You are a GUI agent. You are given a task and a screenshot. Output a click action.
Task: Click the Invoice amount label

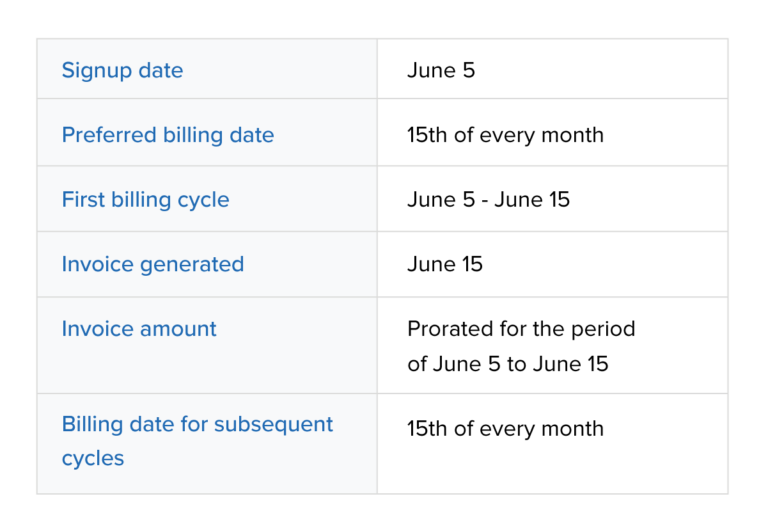[x=138, y=329]
